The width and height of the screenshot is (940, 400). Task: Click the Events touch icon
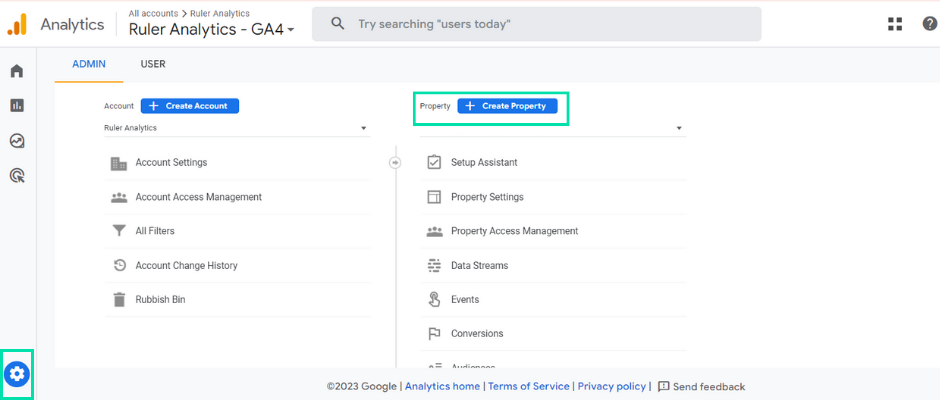[434, 299]
